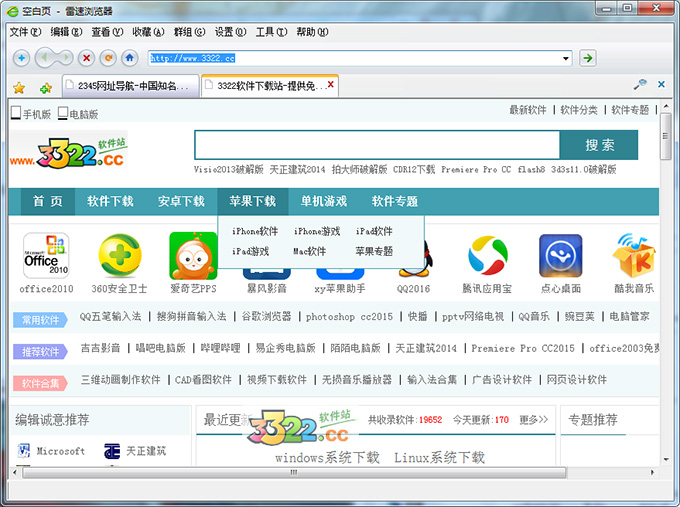Click 天正建筑 icon in 编辑诚意推荐
This screenshot has width=680, height=507.
[112, 451]
